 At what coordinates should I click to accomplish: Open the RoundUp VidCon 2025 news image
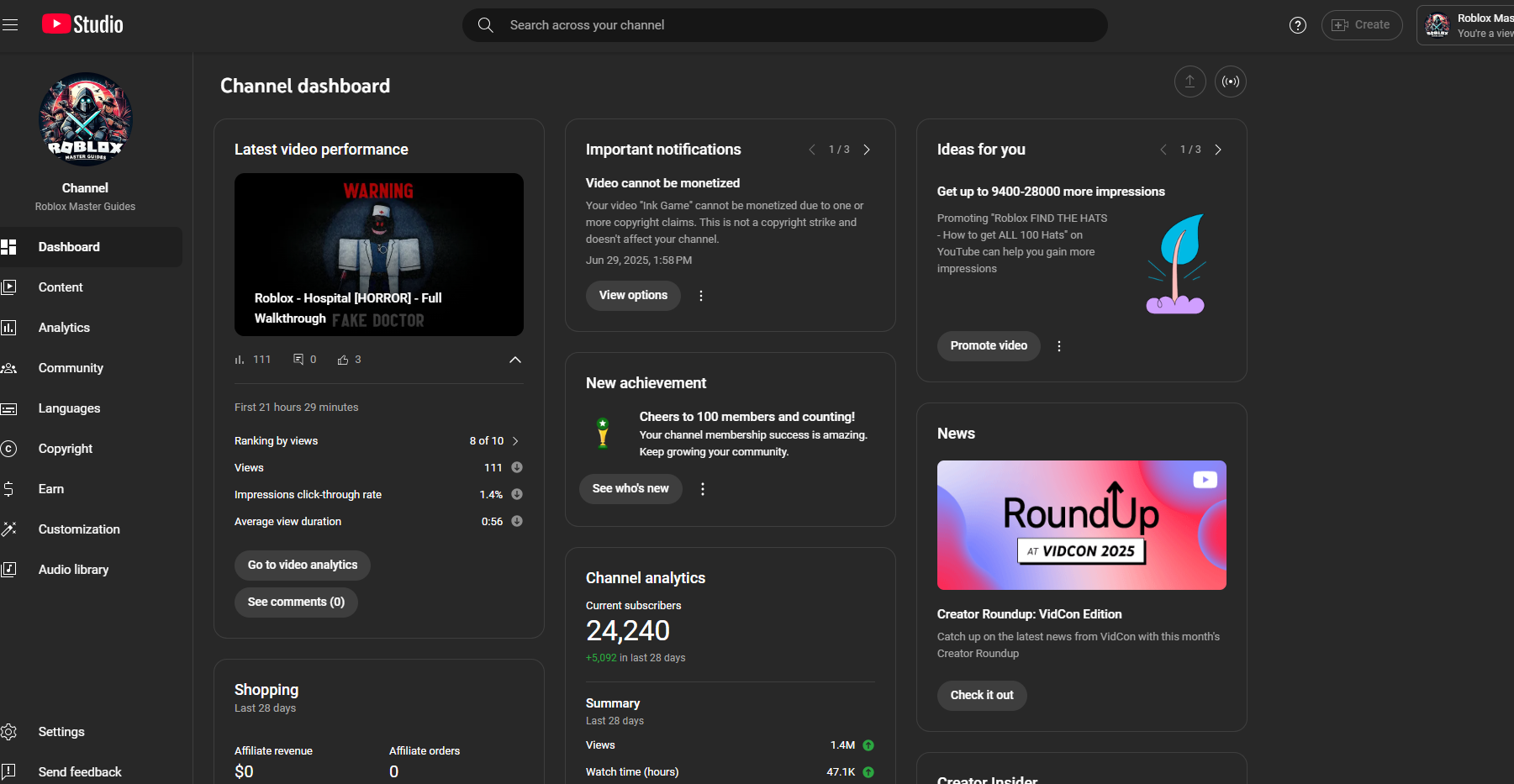pyautogui.click(x=1082, y=525)
